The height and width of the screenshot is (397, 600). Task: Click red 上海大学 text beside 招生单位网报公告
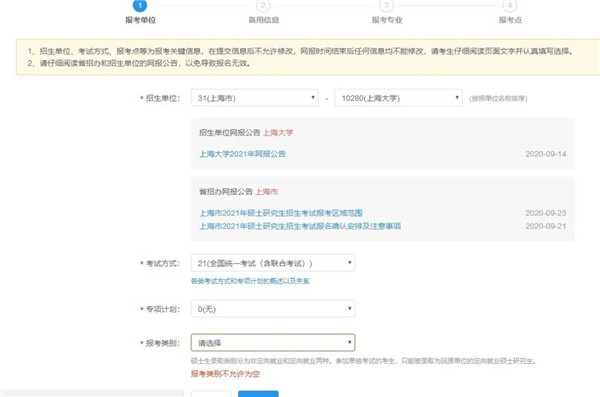(x=278, y=132)
